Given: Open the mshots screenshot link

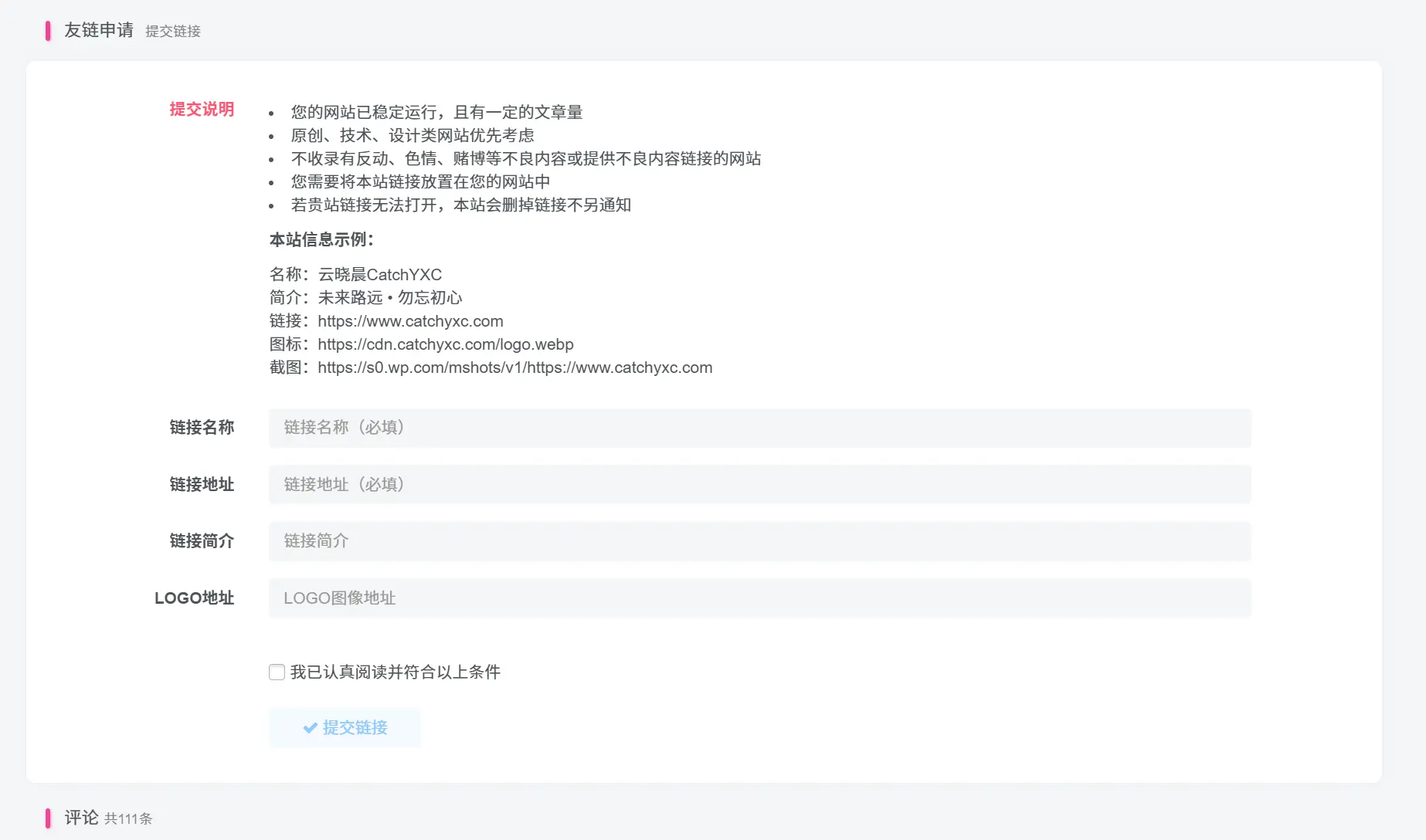Looking at the screenshot, I should click(x=514, y=367).
